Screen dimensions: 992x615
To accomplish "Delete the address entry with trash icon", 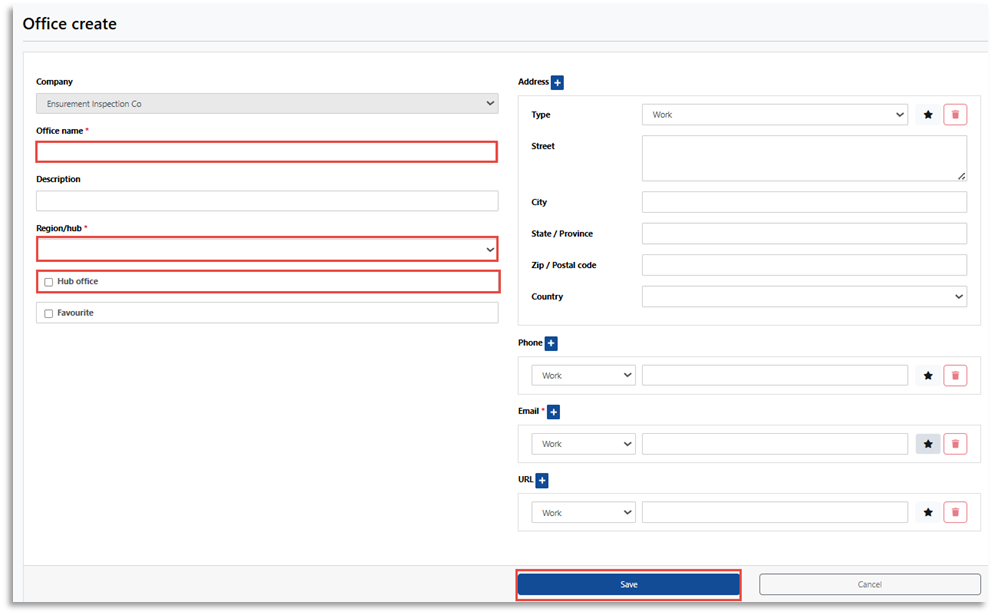I will 955,115.
